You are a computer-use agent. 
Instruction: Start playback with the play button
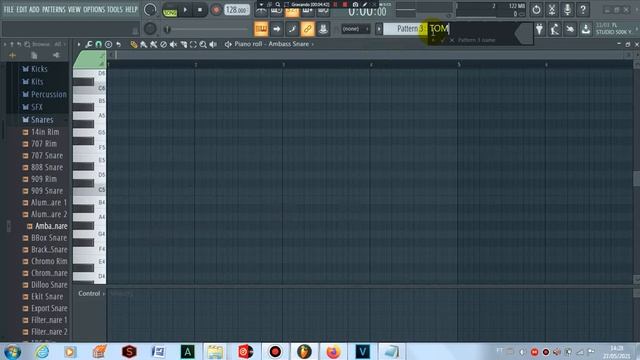[x=185, y=10]
